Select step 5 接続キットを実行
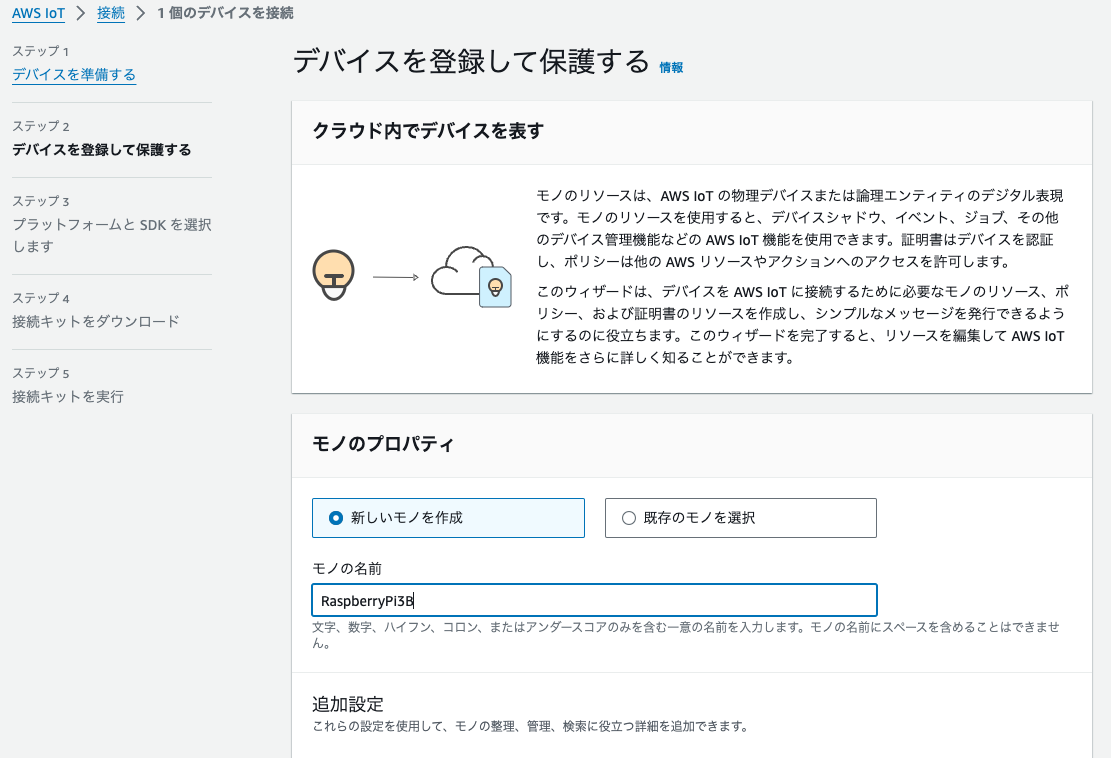 [68, 396]
